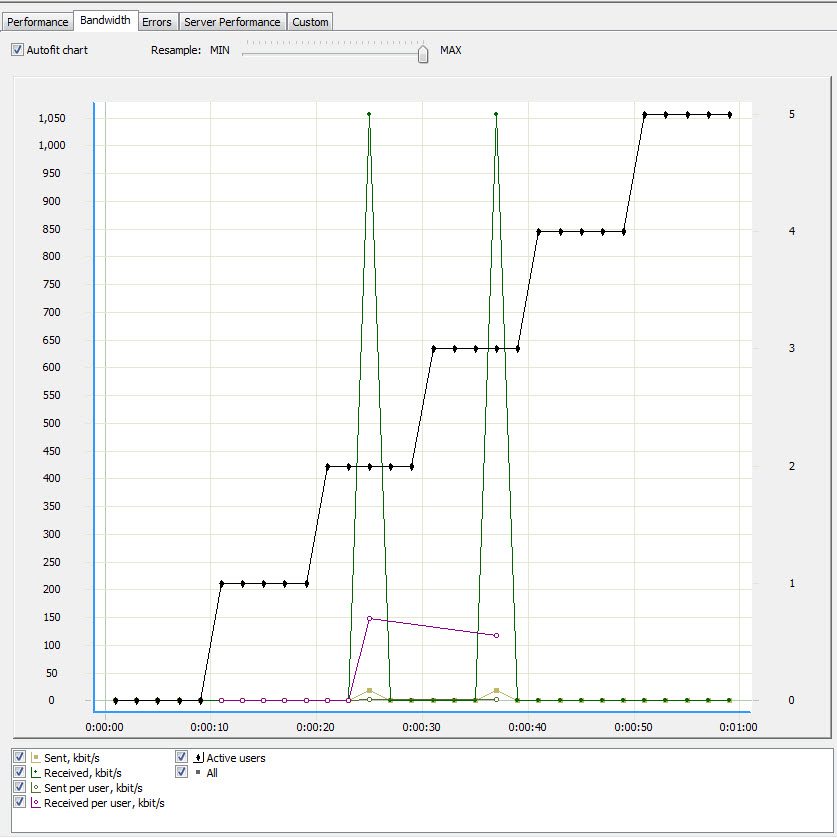Image resolution: width=837 pixels, height=838 pixels.
Task: Click the purple Received per user peak point
Action: [369, 618]
